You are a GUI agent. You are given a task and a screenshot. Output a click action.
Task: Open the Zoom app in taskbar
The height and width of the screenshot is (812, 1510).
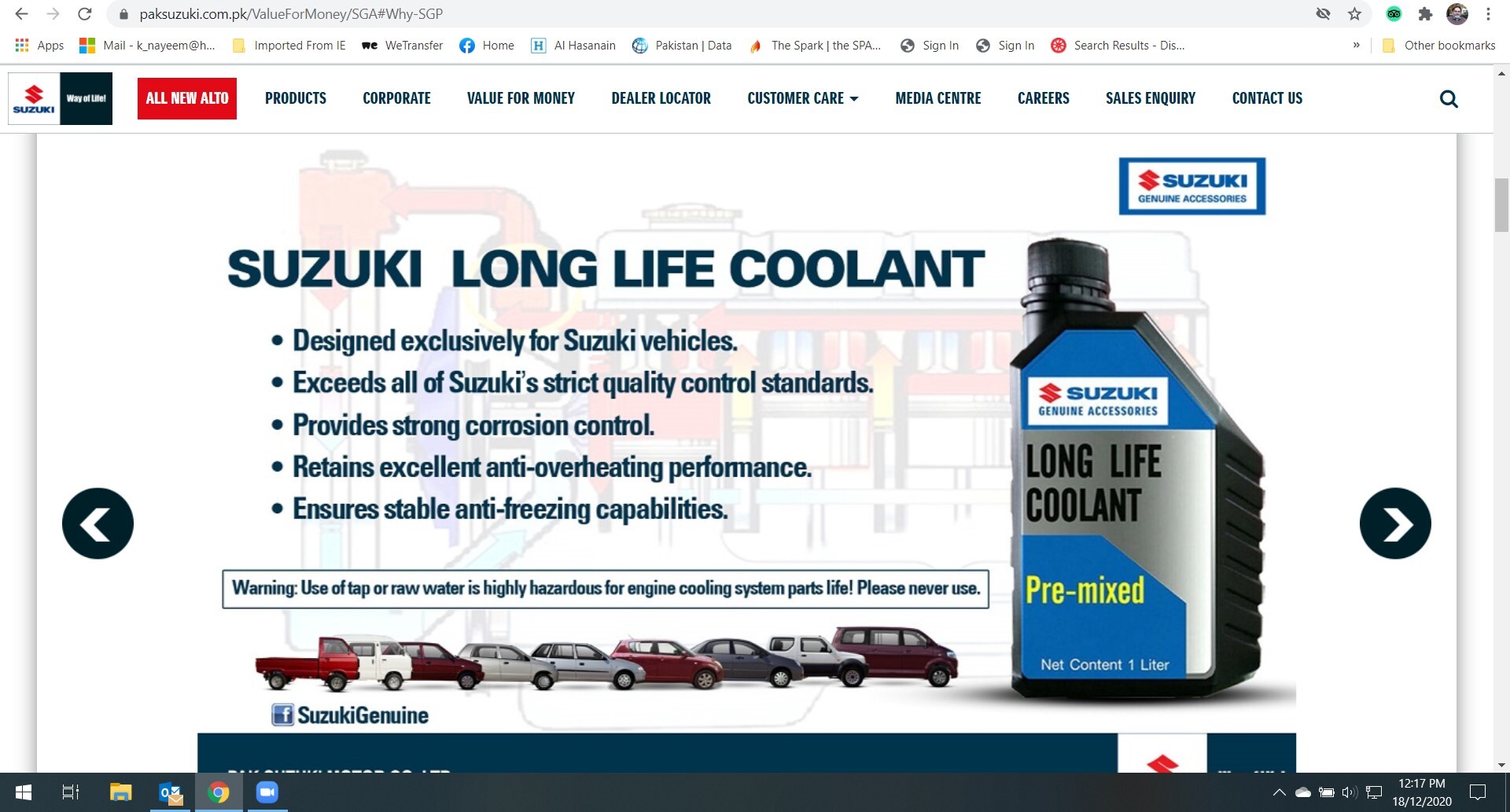click(x=267, y=792)
